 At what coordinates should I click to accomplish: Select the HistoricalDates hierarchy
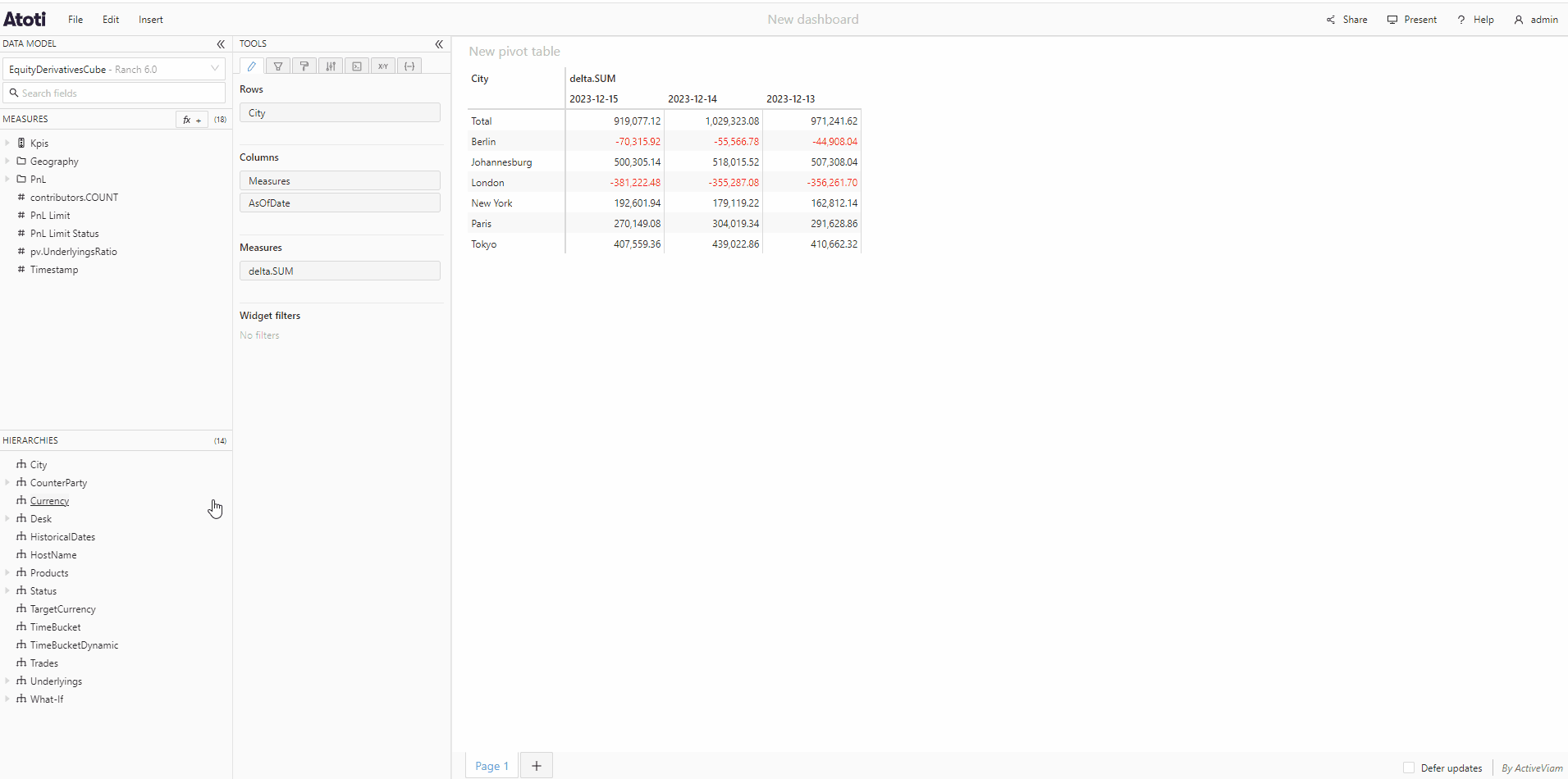pyautogui.click(x=62, y=537)
